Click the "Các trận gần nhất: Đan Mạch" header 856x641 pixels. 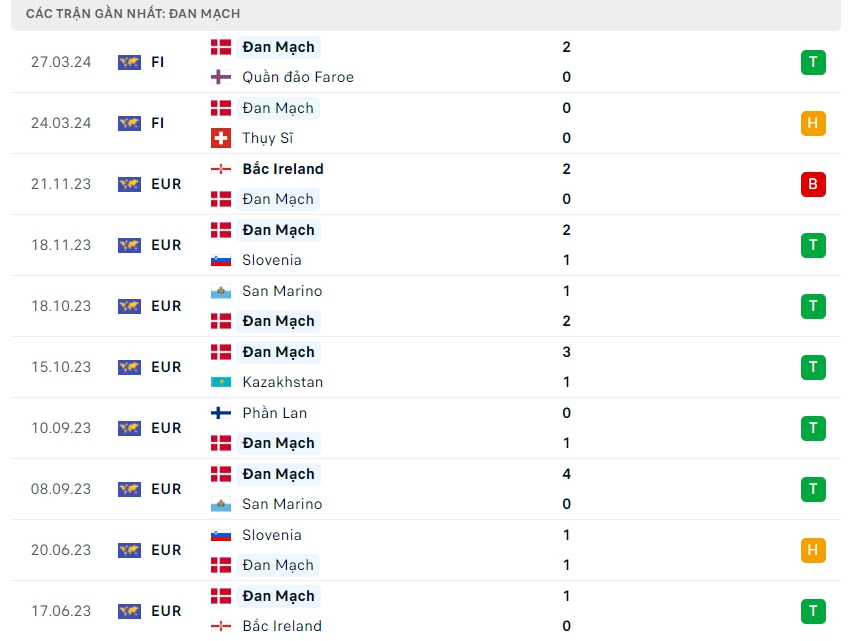(x=133, y=14)
